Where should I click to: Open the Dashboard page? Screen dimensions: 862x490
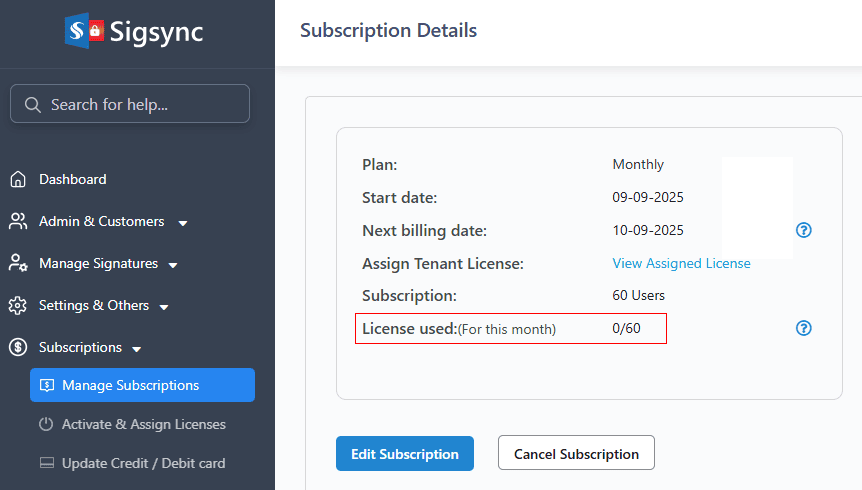click(x=72, y=180)
